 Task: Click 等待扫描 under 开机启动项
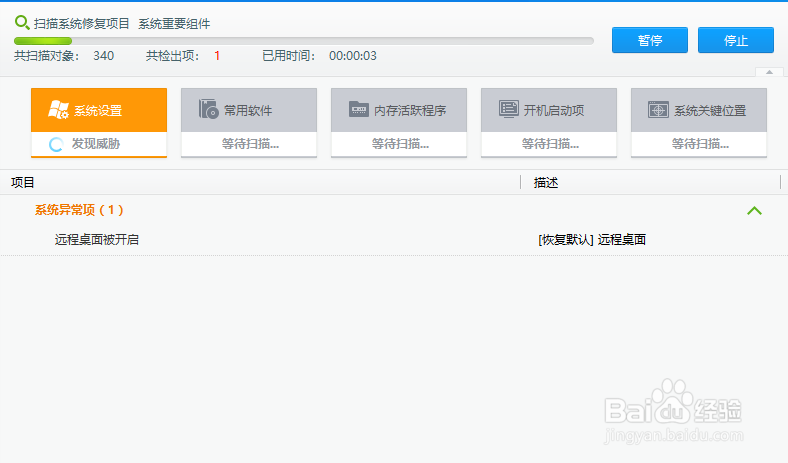point(550,144)
